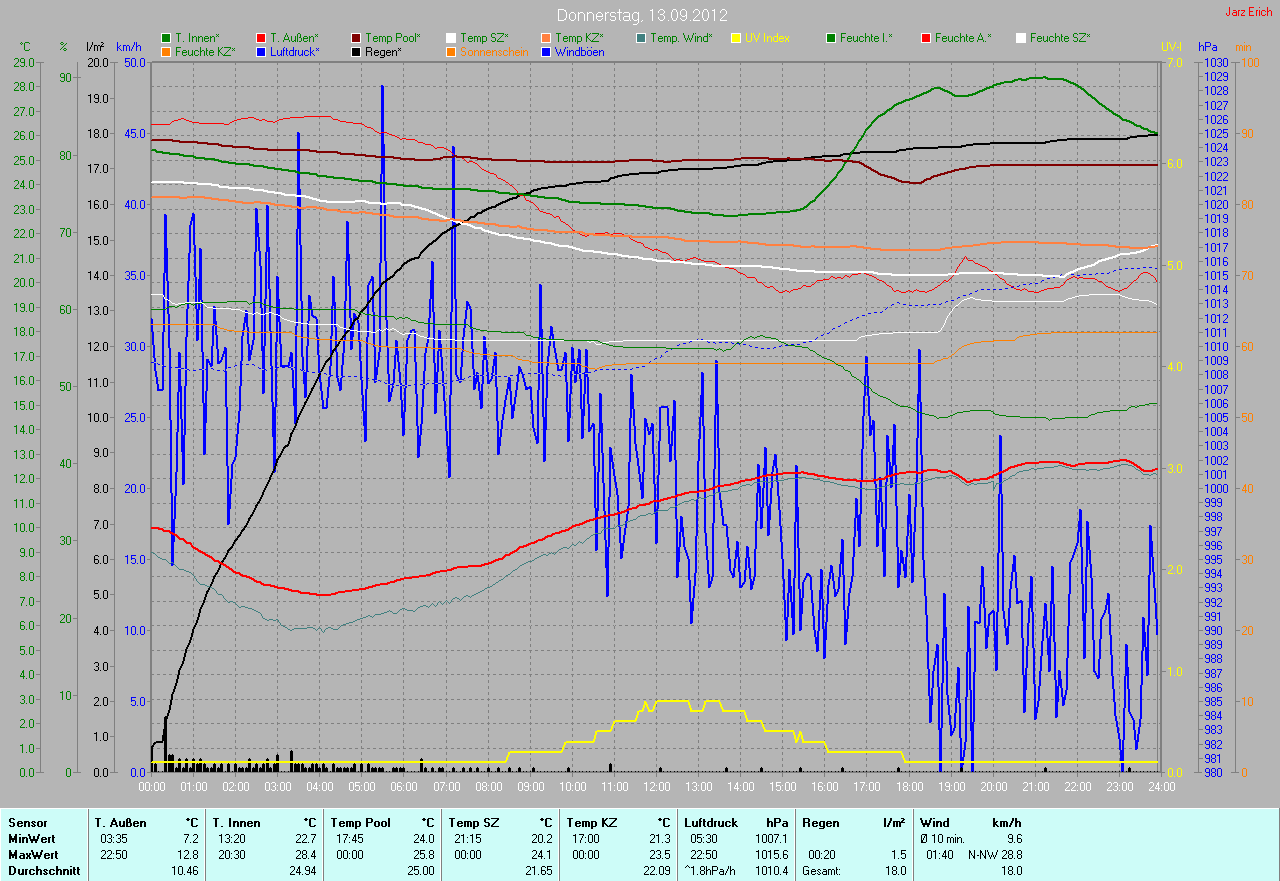Click the 'UV-I' axis unit label

pos(1171,47)
